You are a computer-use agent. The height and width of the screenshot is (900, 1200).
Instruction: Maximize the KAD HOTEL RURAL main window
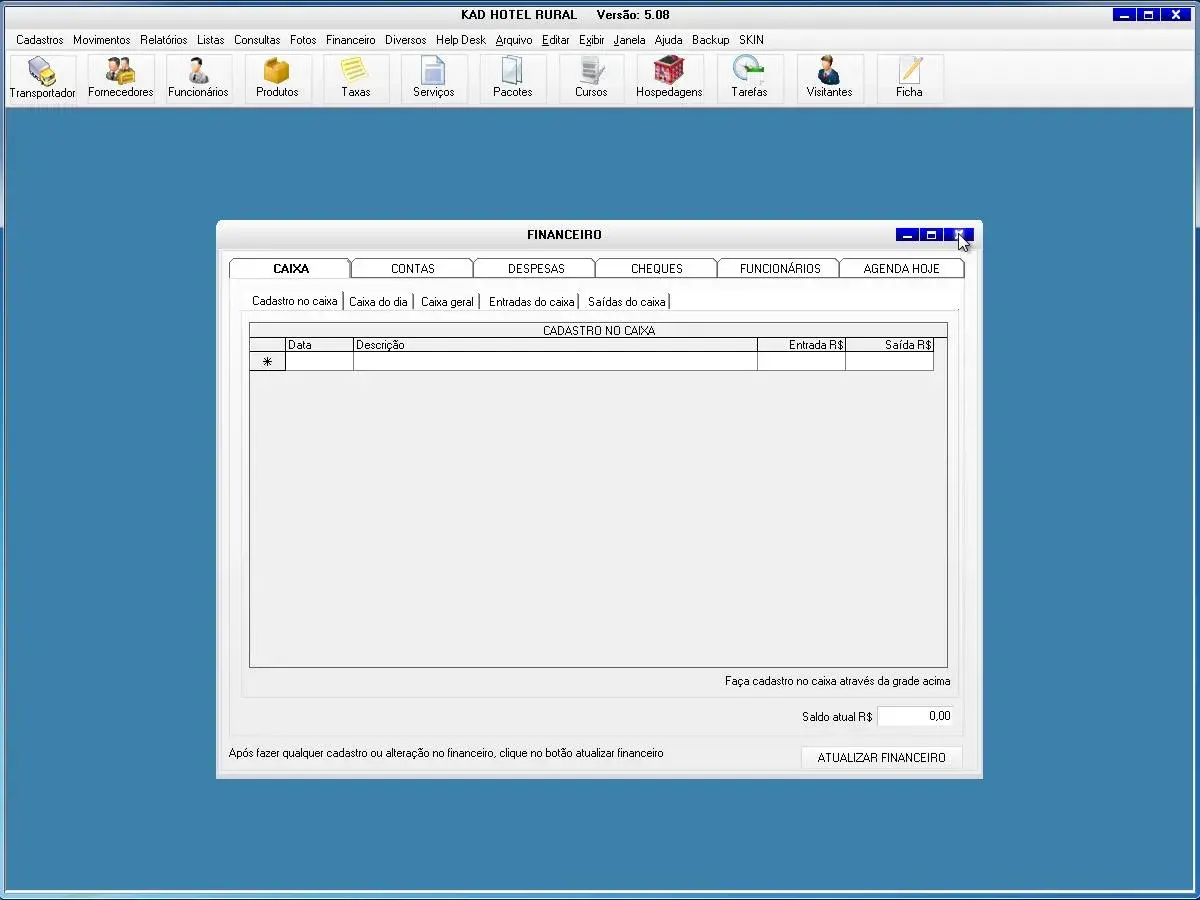coord(1149,15)
